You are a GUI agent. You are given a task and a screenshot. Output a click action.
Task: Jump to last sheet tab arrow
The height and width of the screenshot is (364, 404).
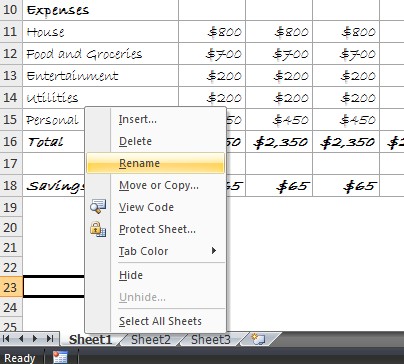pyautogui.click(x=50, y=339)
